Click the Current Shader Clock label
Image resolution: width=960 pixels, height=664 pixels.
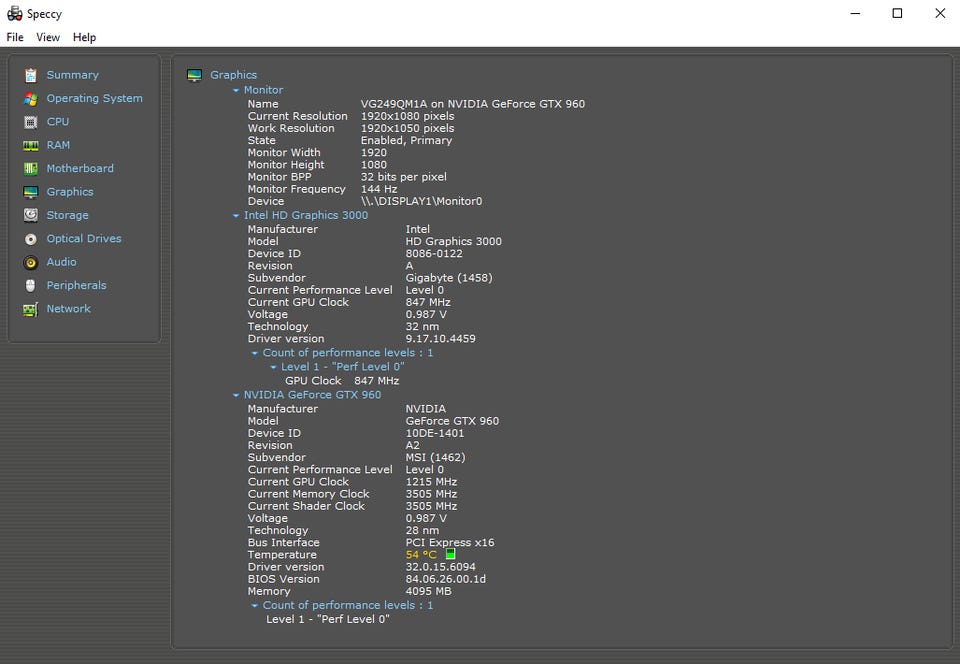(306, 506)
